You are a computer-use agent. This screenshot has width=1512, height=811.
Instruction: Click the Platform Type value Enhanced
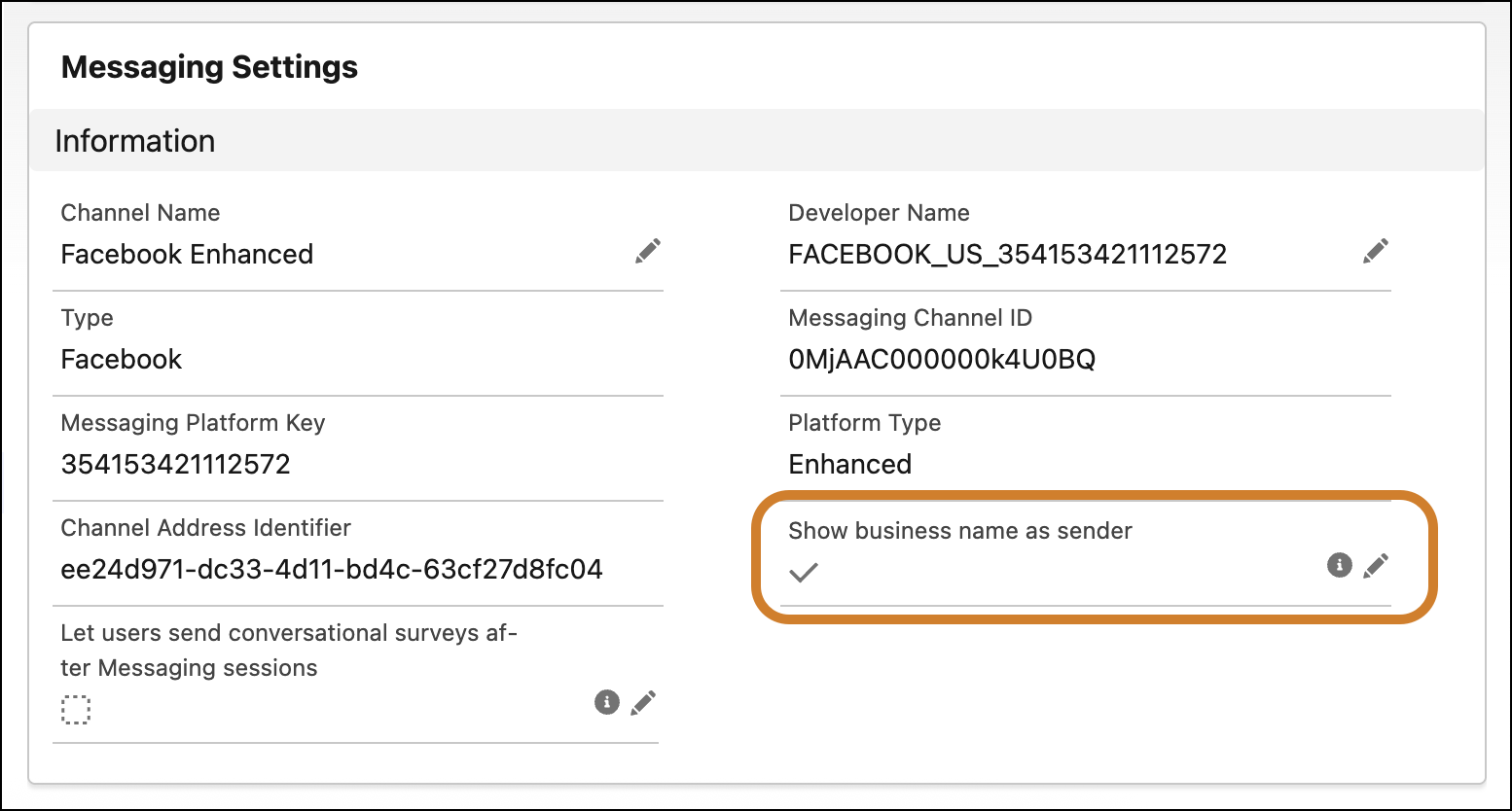pos(850,464)
